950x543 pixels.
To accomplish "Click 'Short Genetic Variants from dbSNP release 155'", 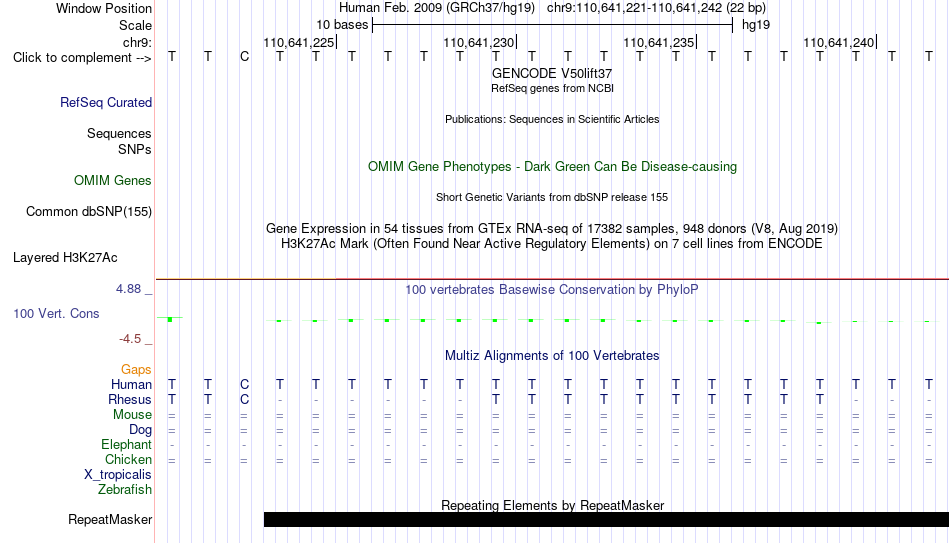I will pos(552,198).
